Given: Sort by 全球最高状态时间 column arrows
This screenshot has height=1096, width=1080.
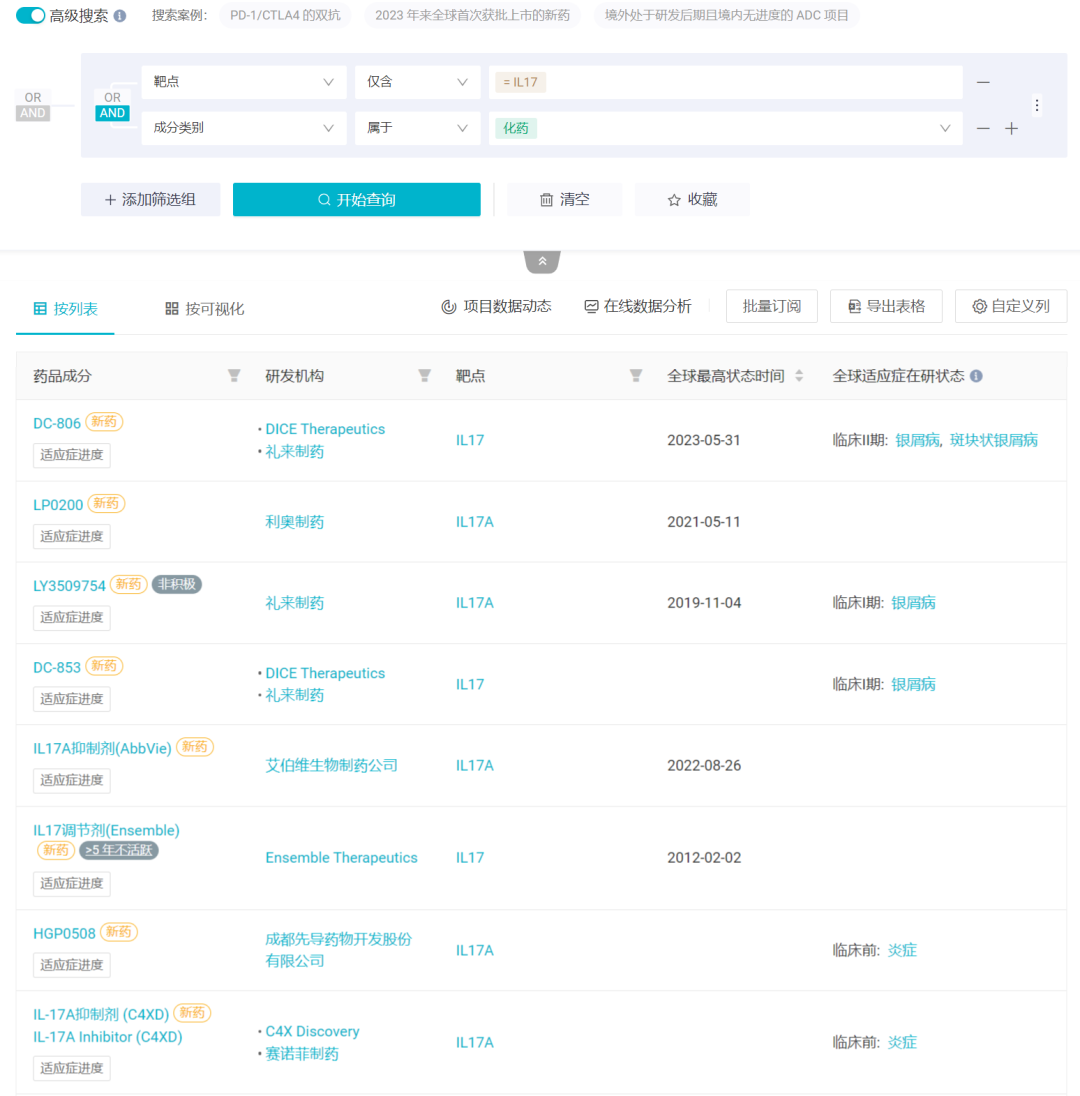Looking at the screenshot, I should click(x=799, y=376).
